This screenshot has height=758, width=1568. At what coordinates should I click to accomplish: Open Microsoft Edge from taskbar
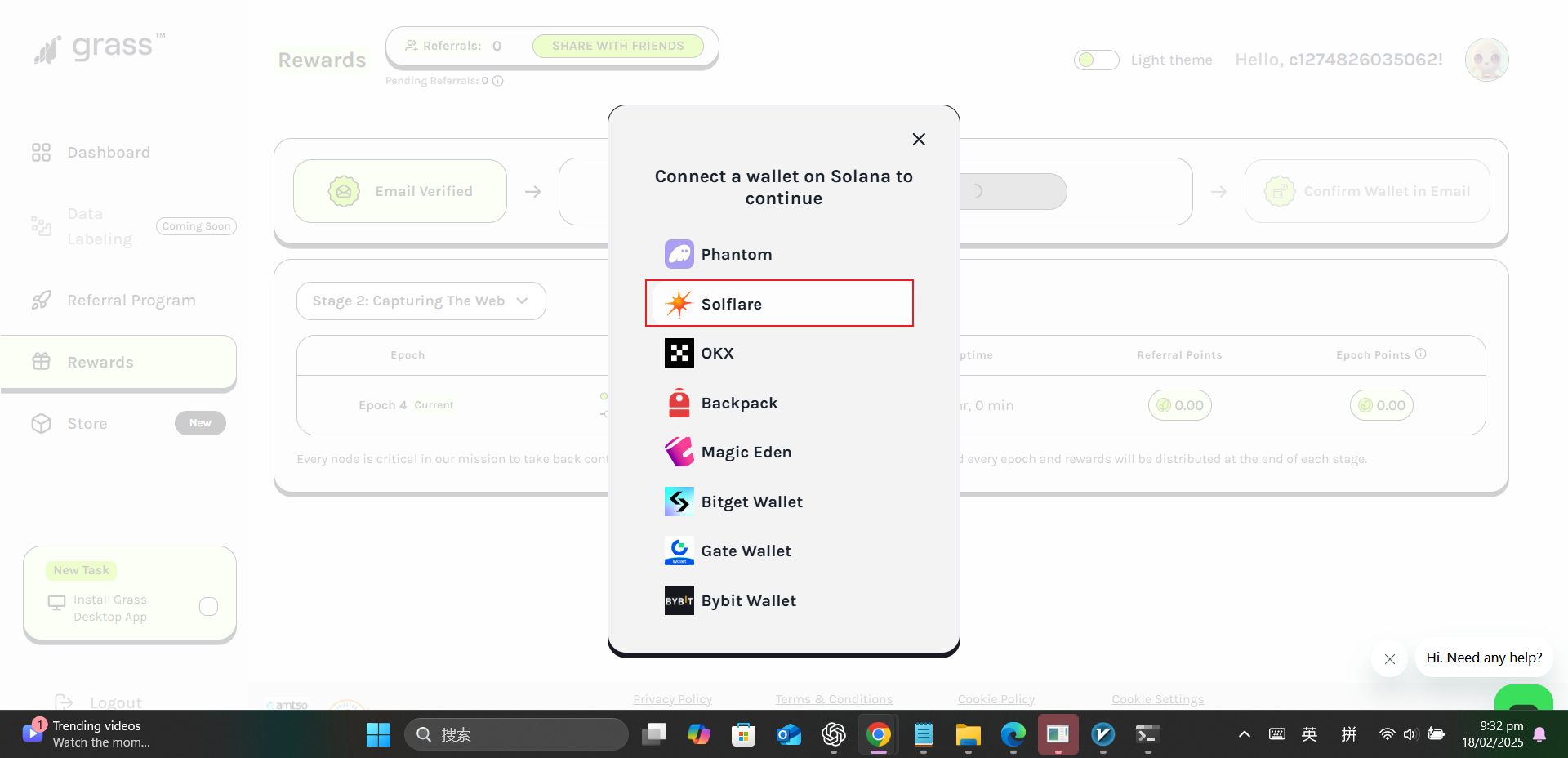(1013, 734)
